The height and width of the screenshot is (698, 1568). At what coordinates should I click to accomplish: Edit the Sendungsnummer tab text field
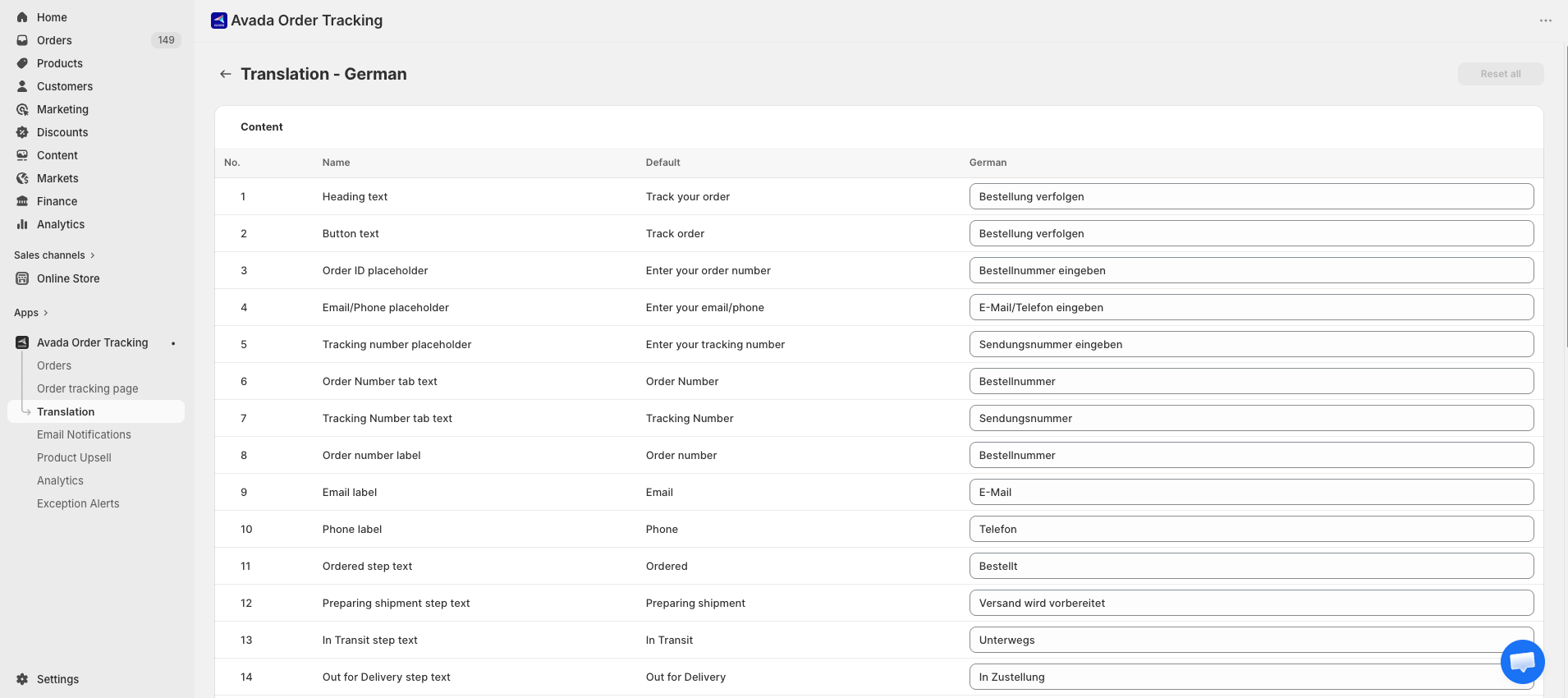pyautogui.click(x=1251, y=418)
